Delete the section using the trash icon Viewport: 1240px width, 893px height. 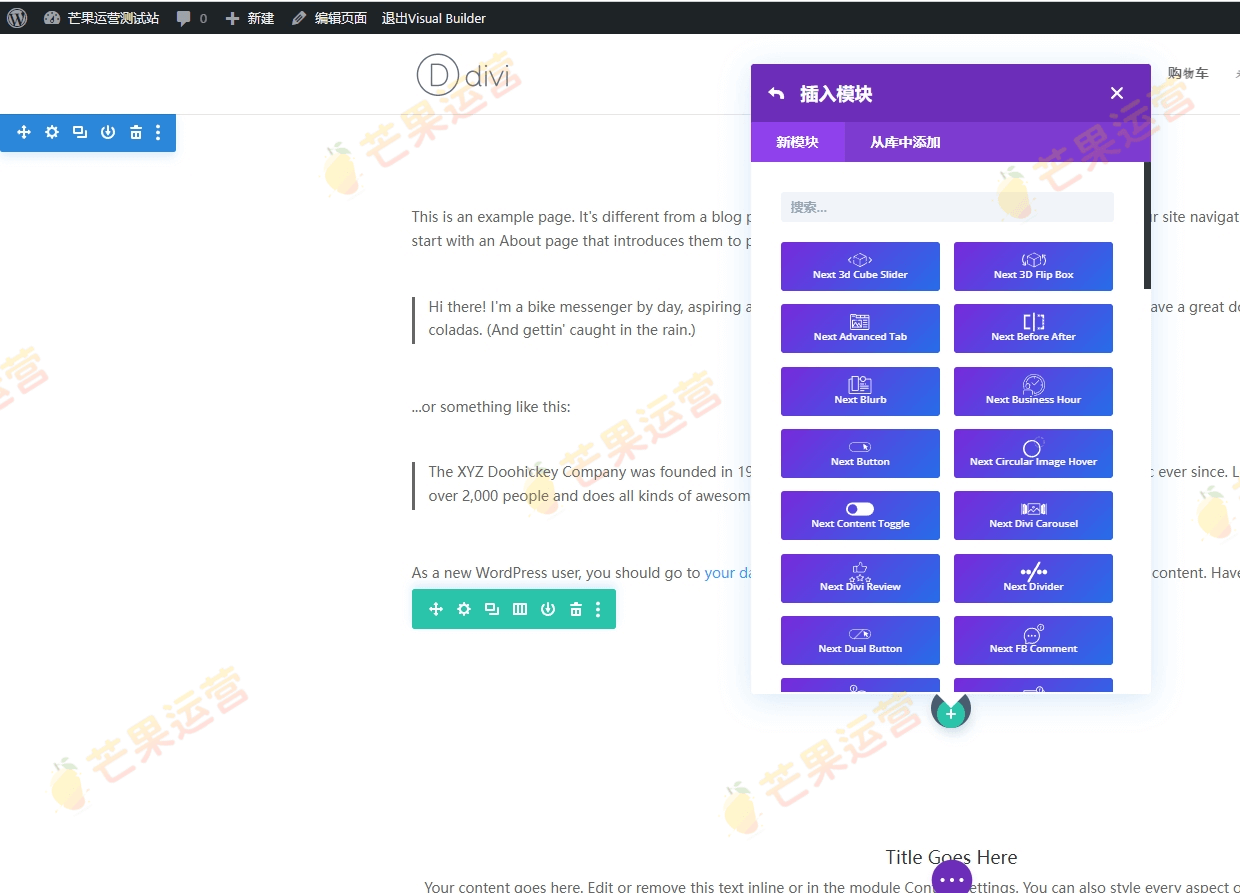tap(135, 131)
